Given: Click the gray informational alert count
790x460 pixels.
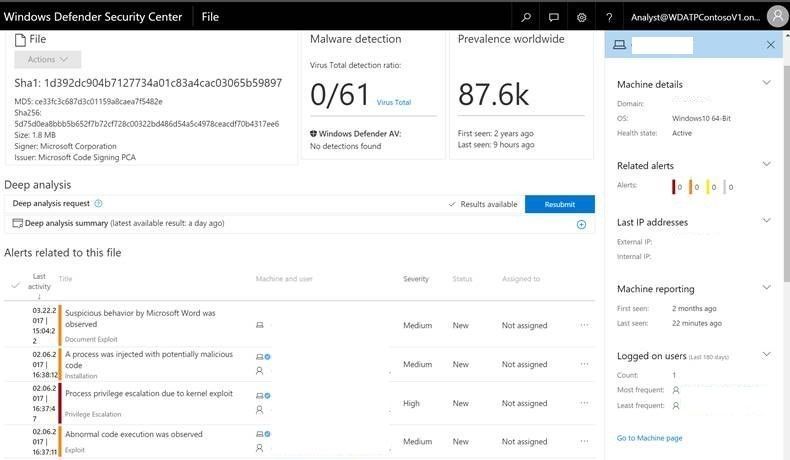Looking at the screenshot, I should (x=729, y=187).
